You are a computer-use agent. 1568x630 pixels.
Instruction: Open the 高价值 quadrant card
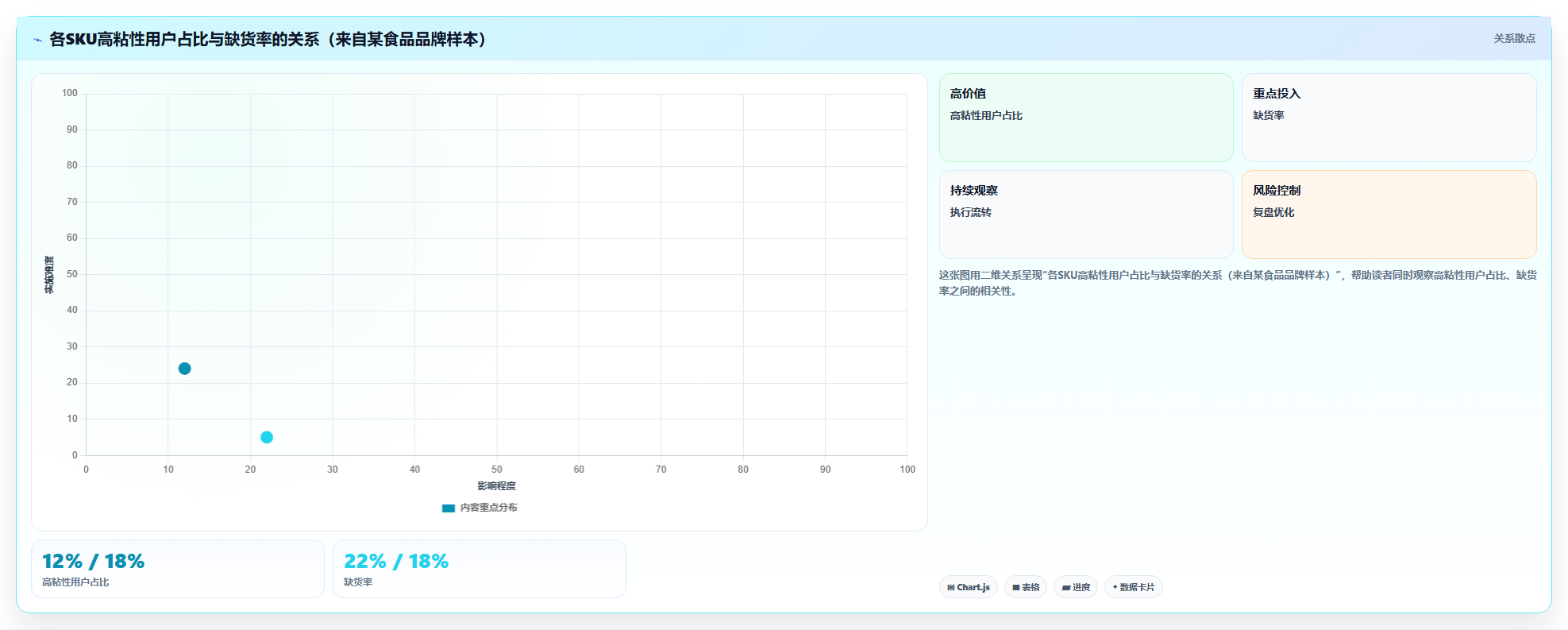(1086, 118)
